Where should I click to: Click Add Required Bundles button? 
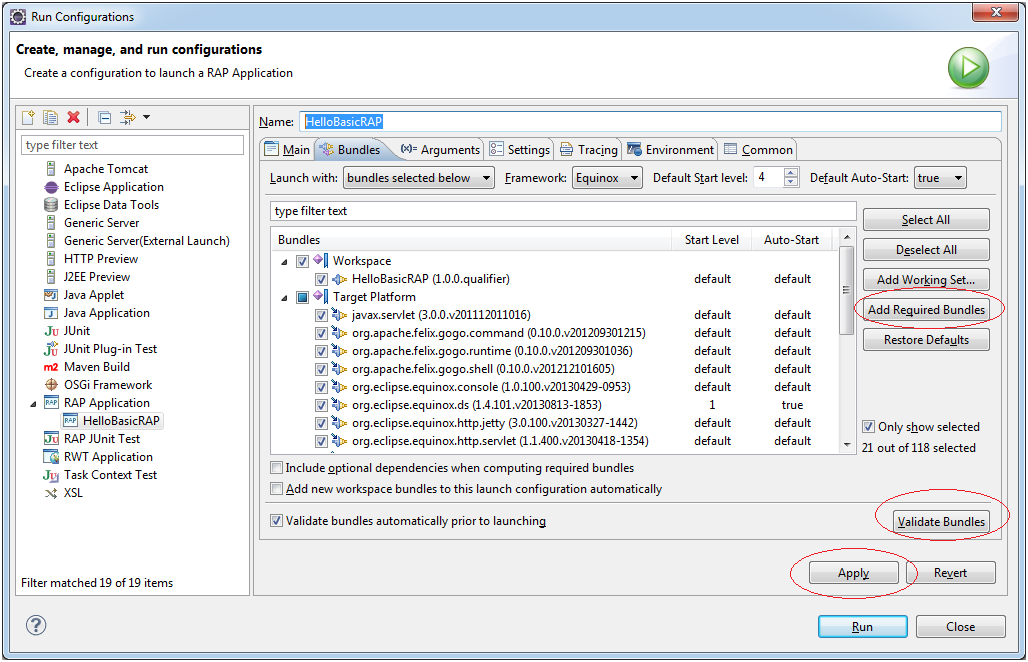926,309
